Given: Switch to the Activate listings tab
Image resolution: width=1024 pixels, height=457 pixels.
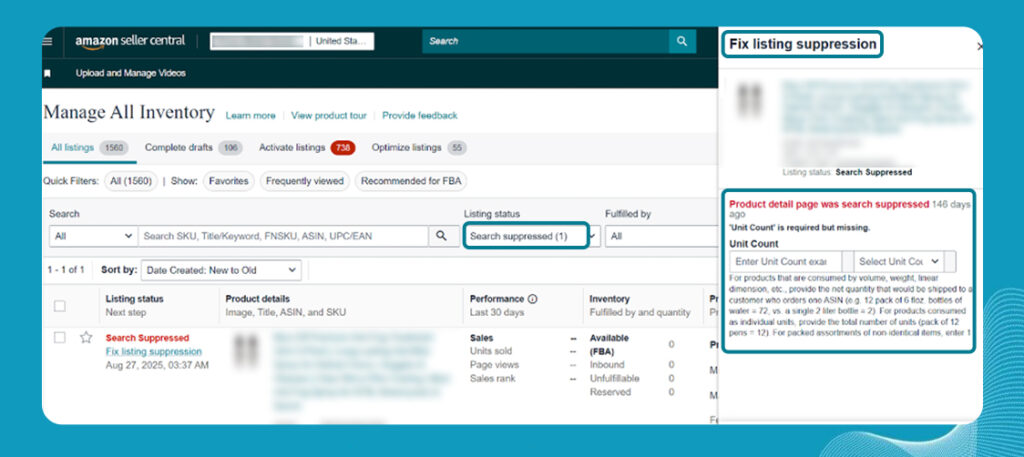Looking at the screenshot, I should tap(292, 148).
